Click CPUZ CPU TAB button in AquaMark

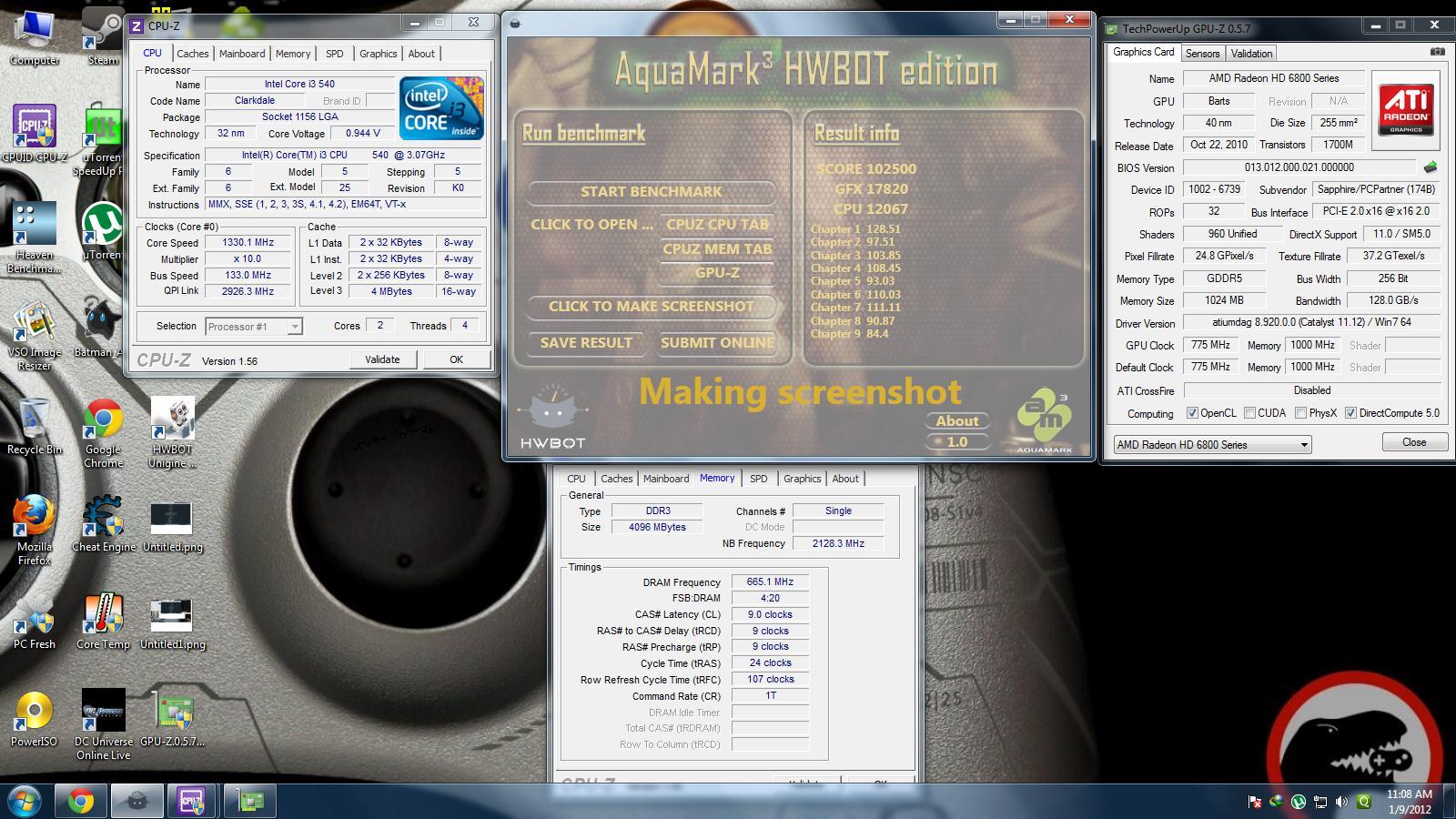[717, 224]
